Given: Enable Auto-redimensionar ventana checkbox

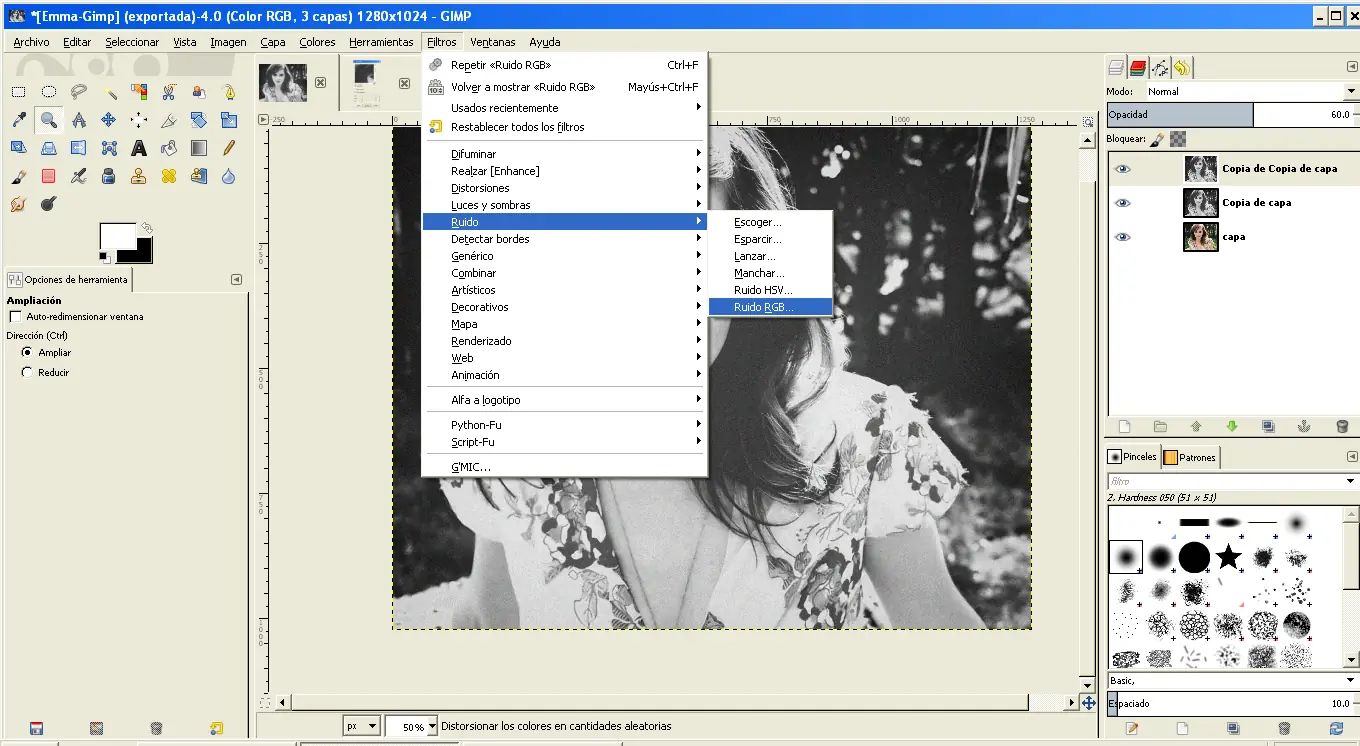Looking at the screenshot, I should (x=16, y=316).
